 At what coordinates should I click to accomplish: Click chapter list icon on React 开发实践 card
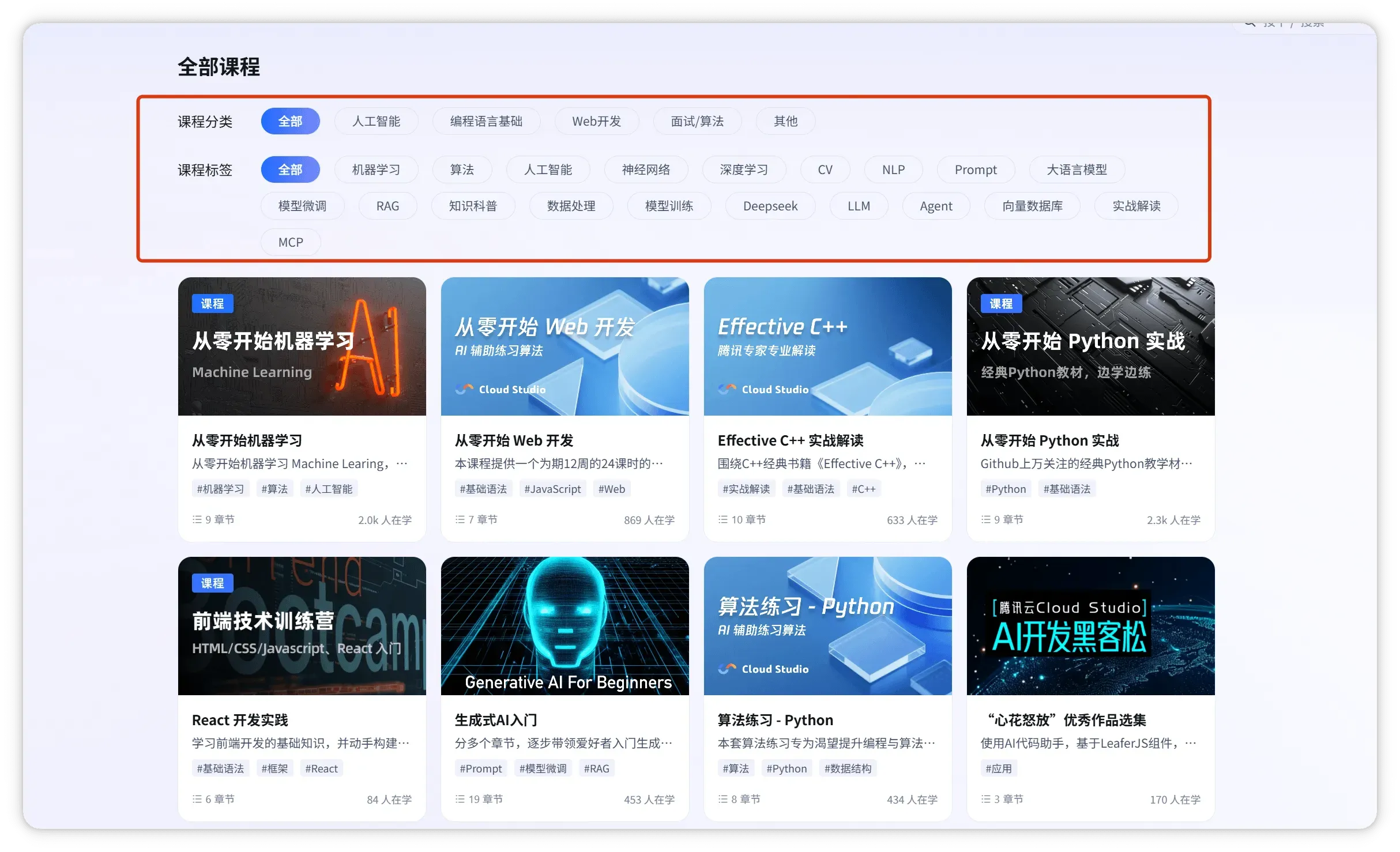tap(197, 799)
